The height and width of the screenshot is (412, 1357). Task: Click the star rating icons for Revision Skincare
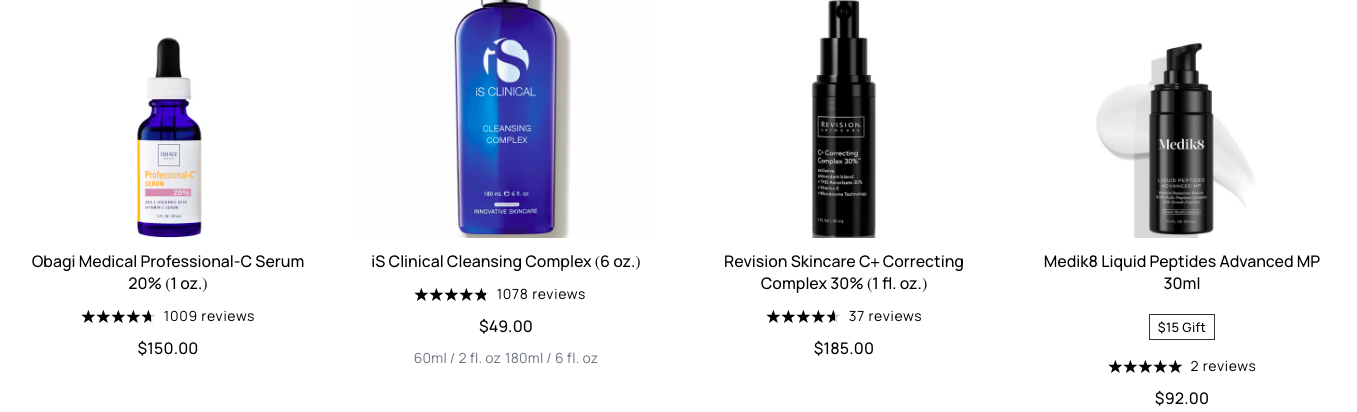click(803, 316)
